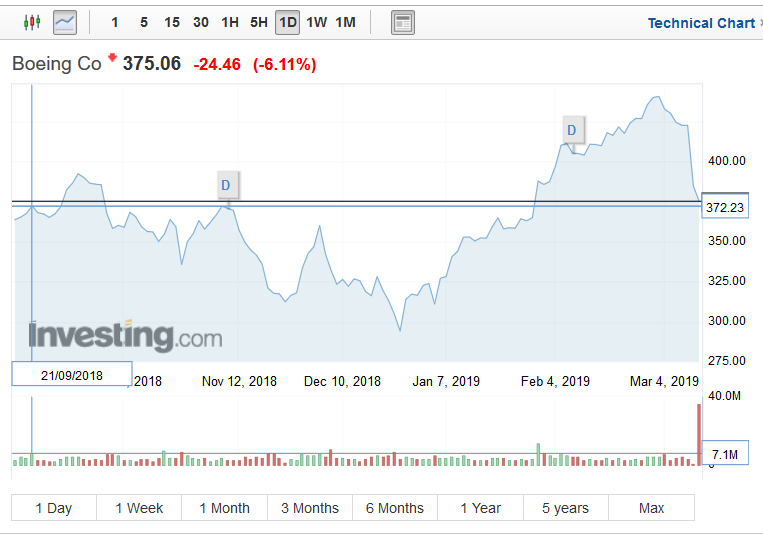The width and height of the screenshot is (763, 537).
Task: Click the tall red volume bar in March 2019
Action: tap(699, 435)
